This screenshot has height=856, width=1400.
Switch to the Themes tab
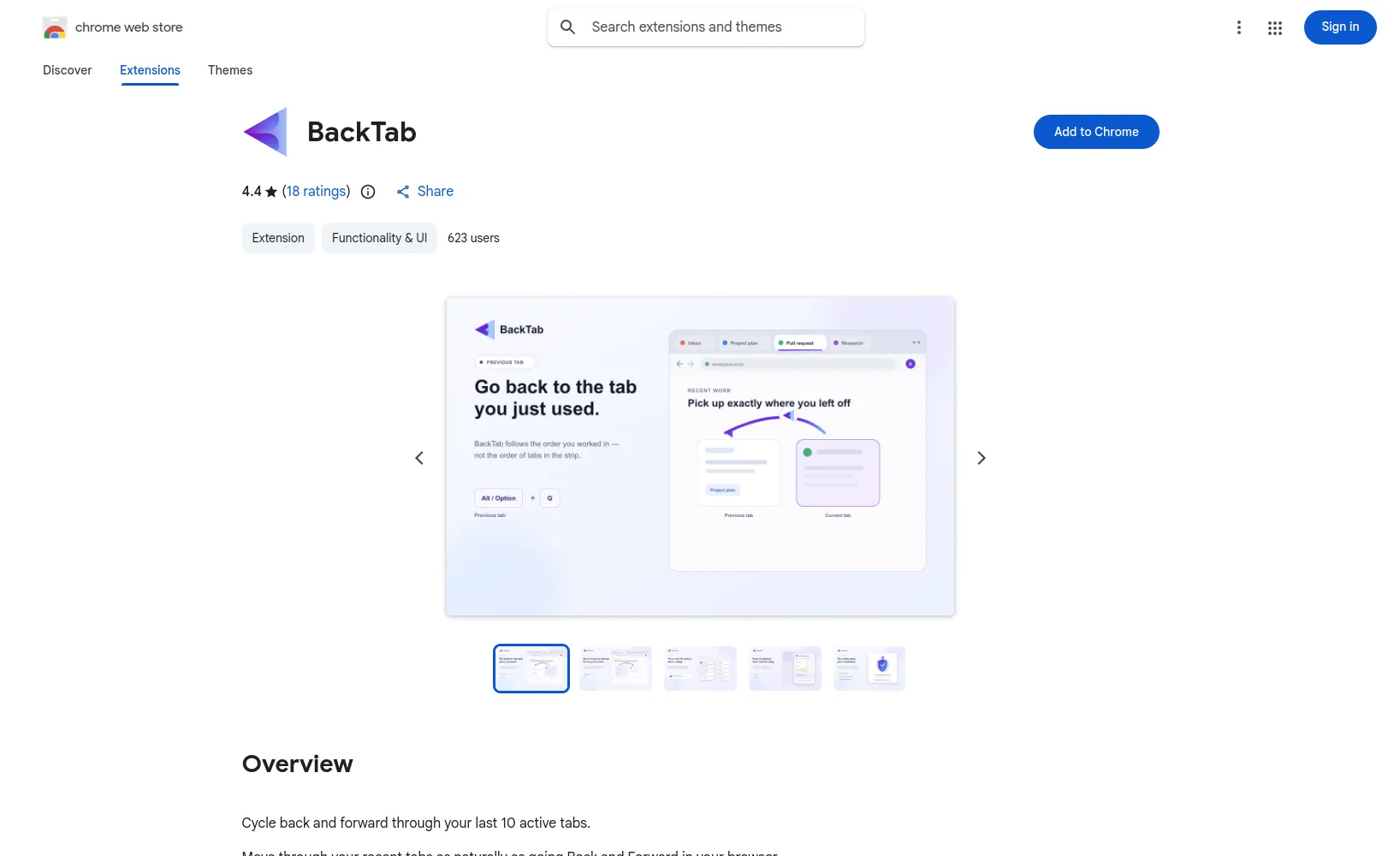(x=230, y=70)
